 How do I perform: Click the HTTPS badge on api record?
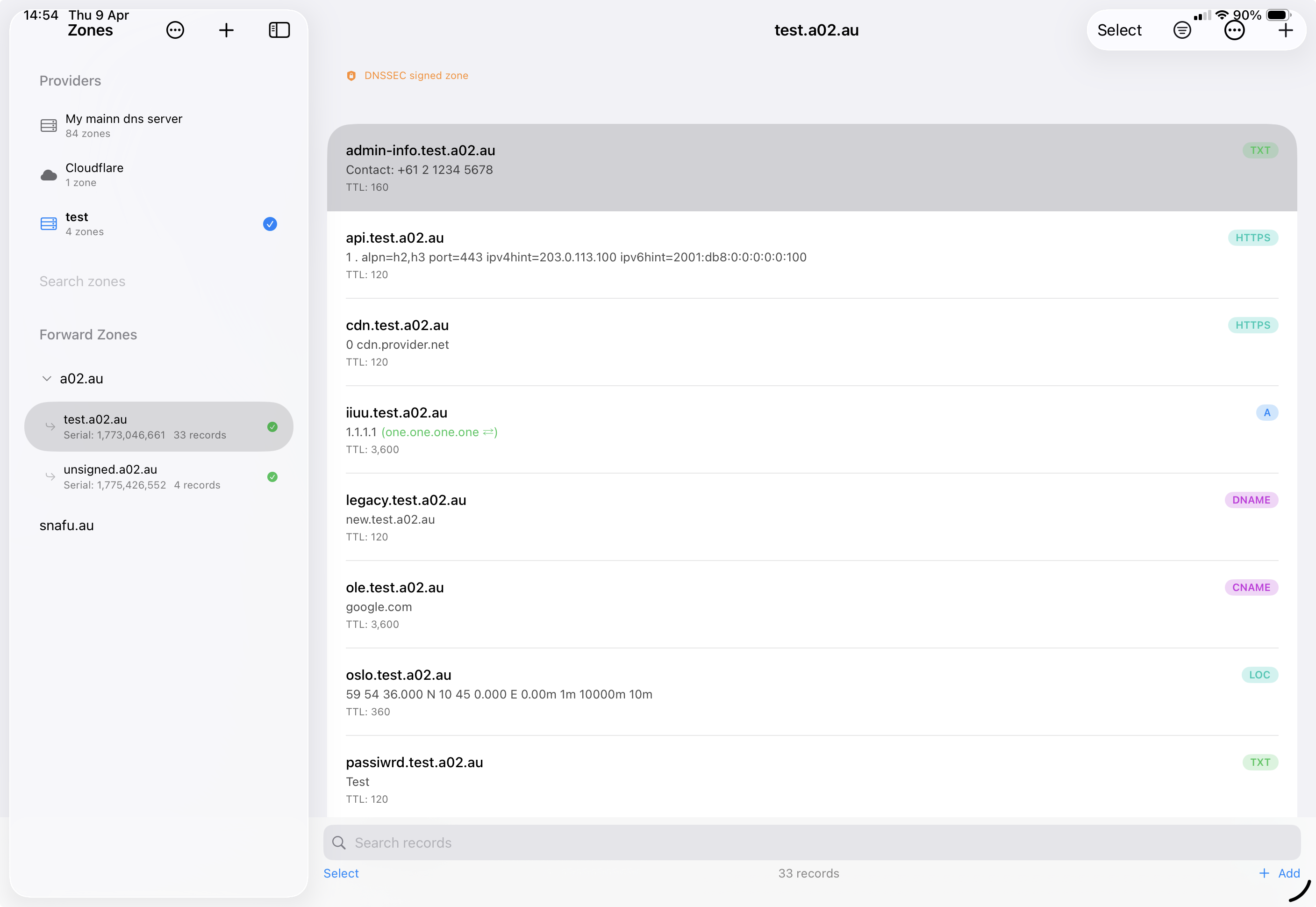[1252, 238]
